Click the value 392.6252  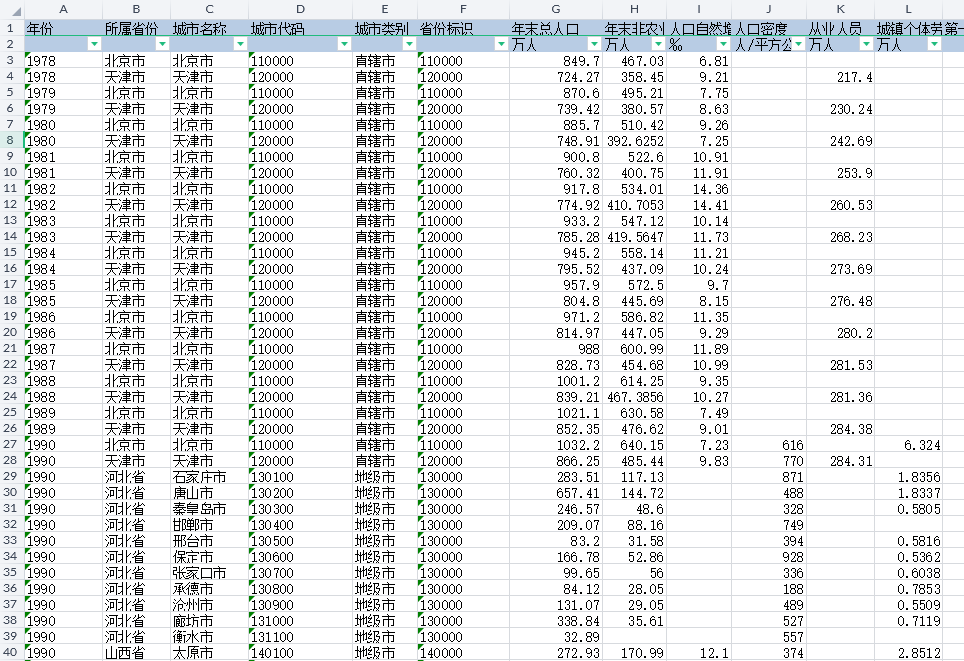click(634, 140)
